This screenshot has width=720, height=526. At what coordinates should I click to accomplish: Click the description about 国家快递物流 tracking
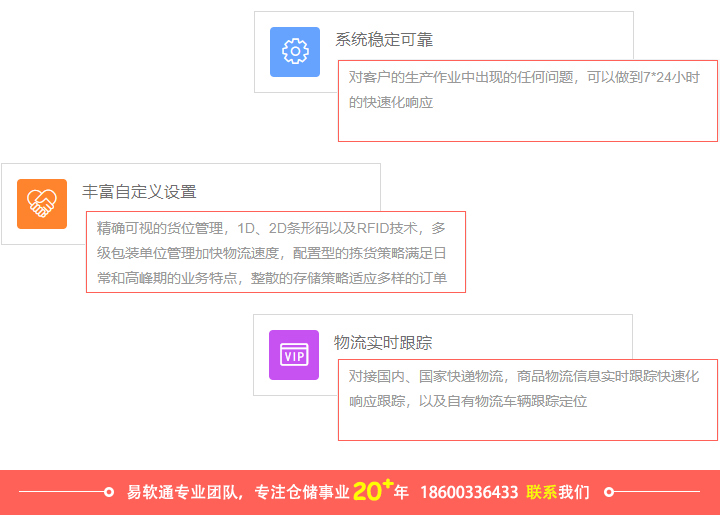pyautogui.click(x=524, y=389)
